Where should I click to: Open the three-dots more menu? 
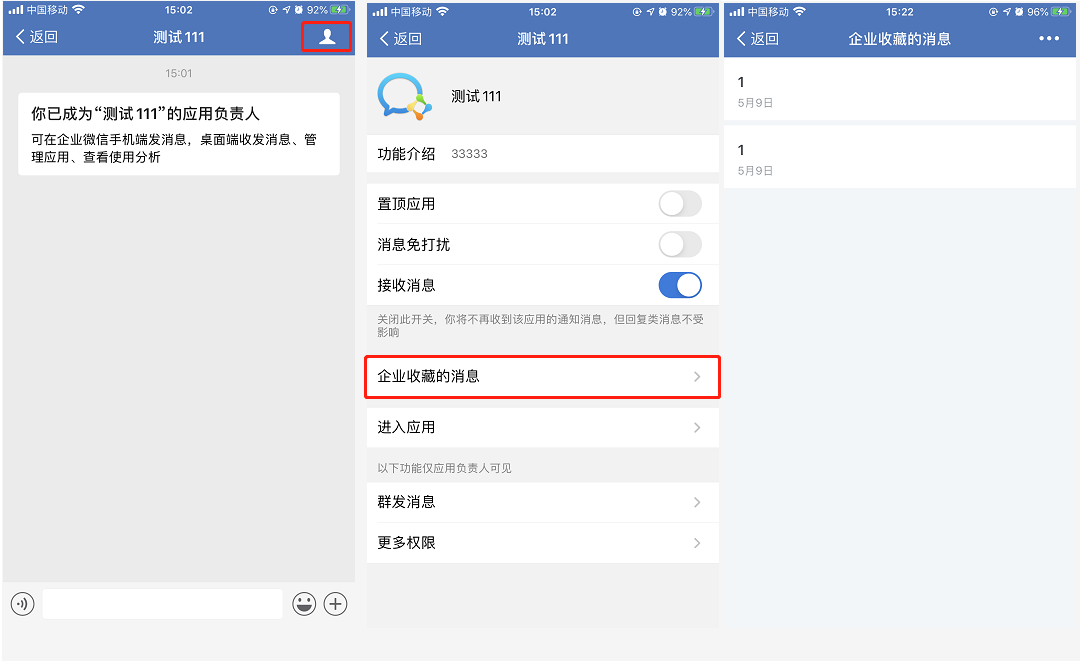(x=1048, y=39)
